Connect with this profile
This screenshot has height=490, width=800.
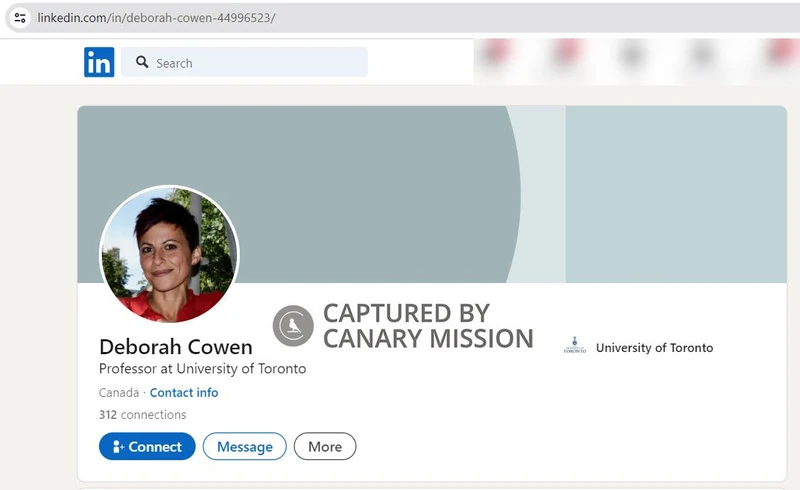147,447
